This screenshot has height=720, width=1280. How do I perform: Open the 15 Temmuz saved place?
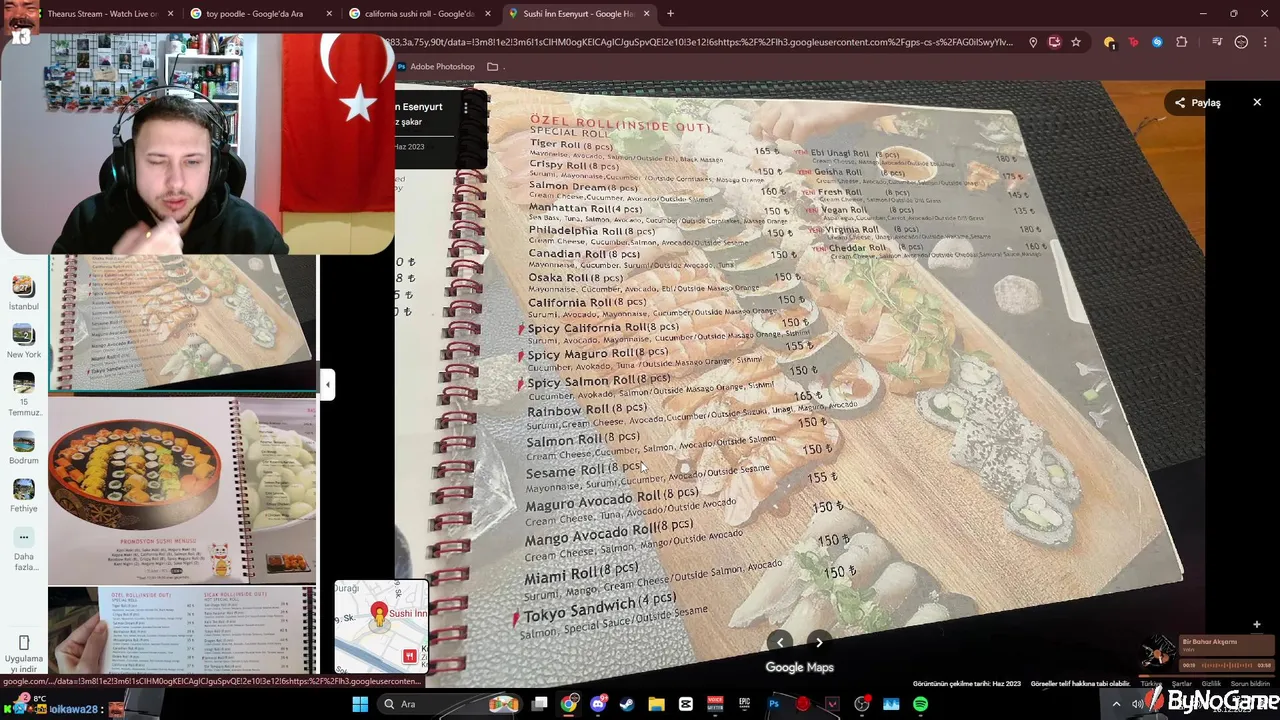tap(23, 395)
